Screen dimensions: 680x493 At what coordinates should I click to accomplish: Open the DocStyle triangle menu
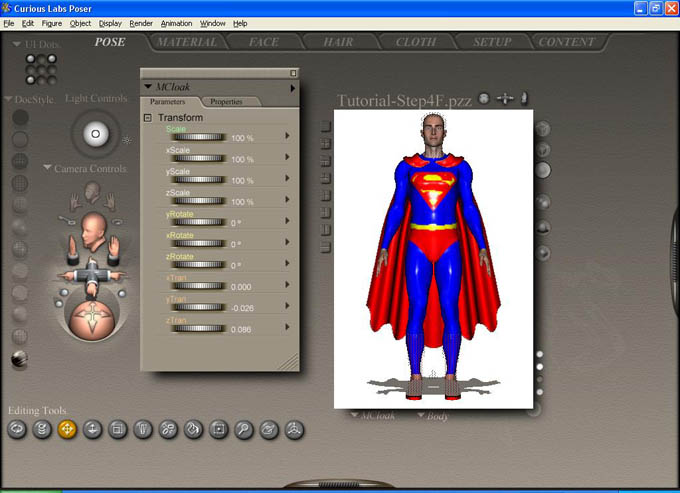tap(8, 99)
